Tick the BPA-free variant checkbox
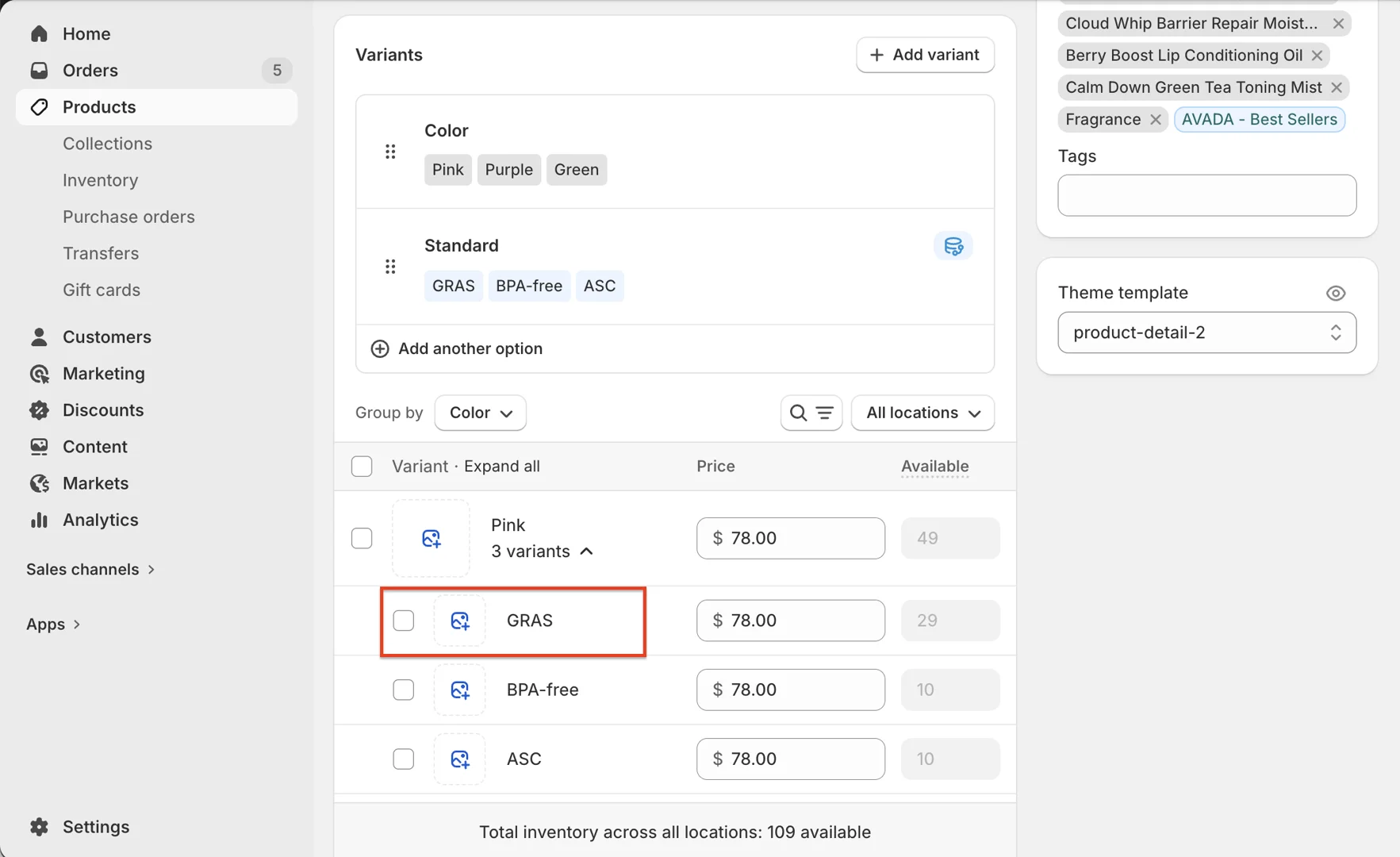Screen dimensions: 1400x857 (404, 690)
